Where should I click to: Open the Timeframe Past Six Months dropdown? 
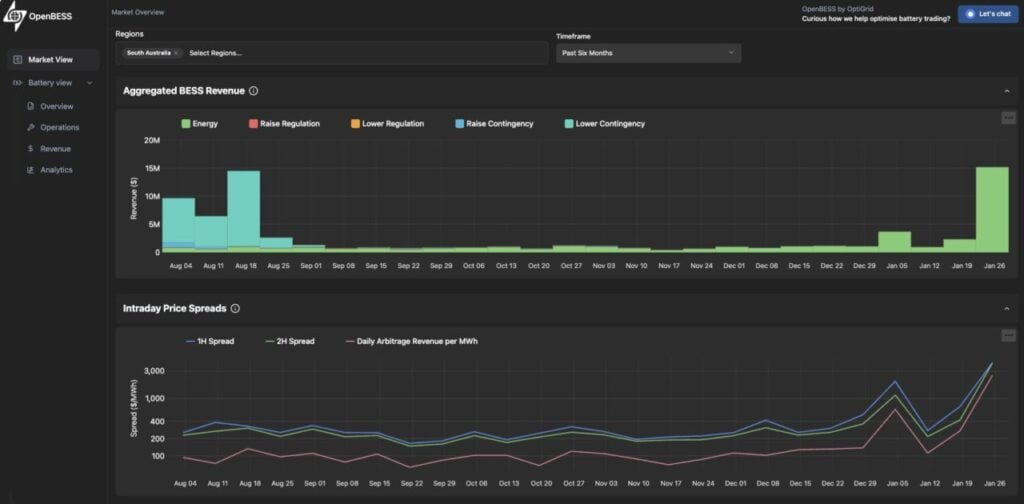coord(648,52)
